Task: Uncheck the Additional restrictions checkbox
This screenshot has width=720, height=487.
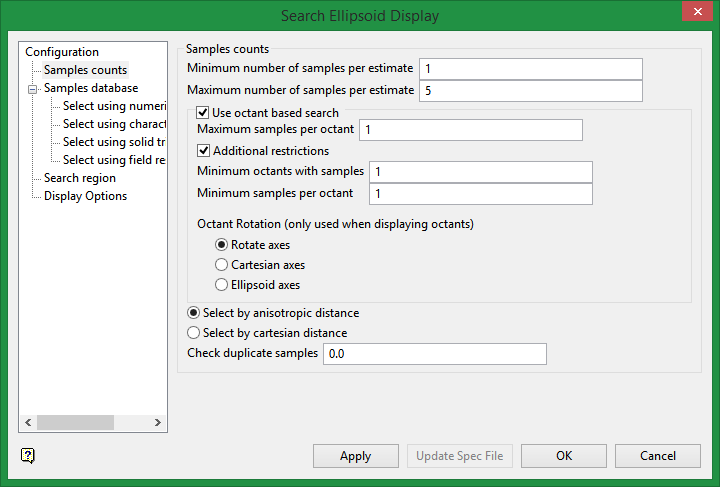Action: (x=204, y=150)
